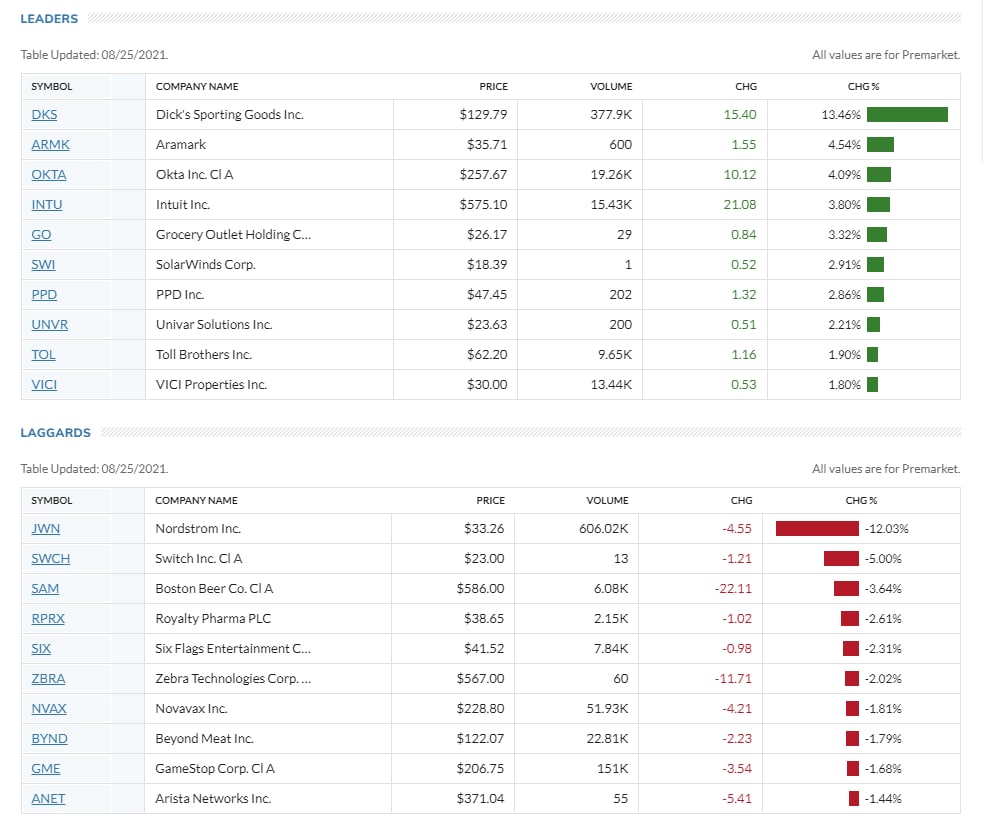
Task: Select the Aramark company name cell
Action: click(181, 145)
